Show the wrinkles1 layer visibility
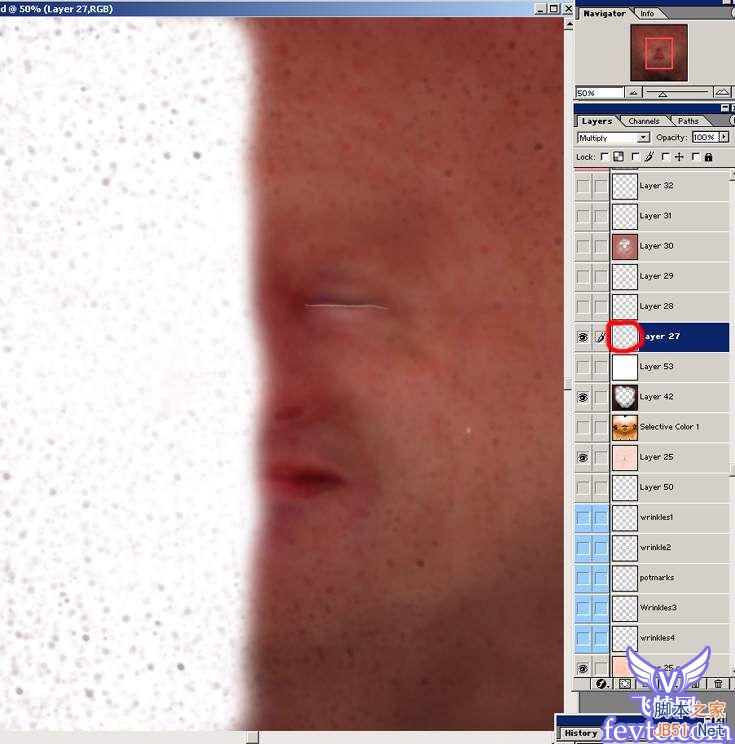Image resolution: width=735 pixels, height=744 pixels. tap(583, 518)
